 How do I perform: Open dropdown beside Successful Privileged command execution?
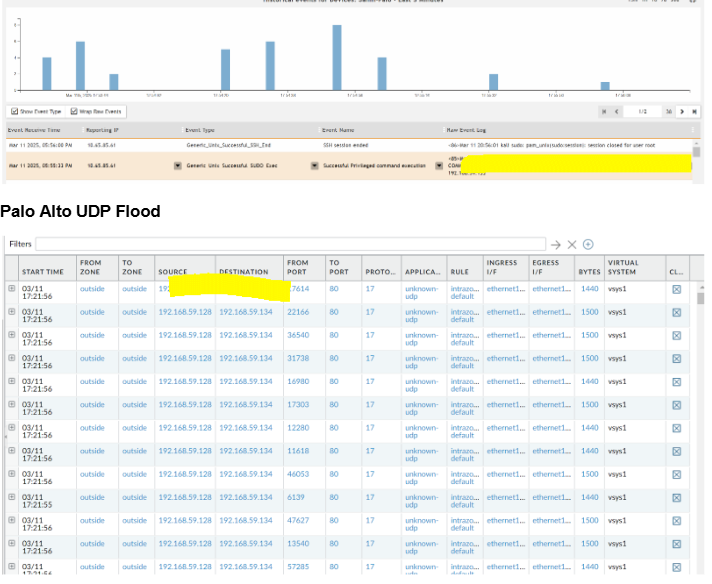tap(314, 164)
